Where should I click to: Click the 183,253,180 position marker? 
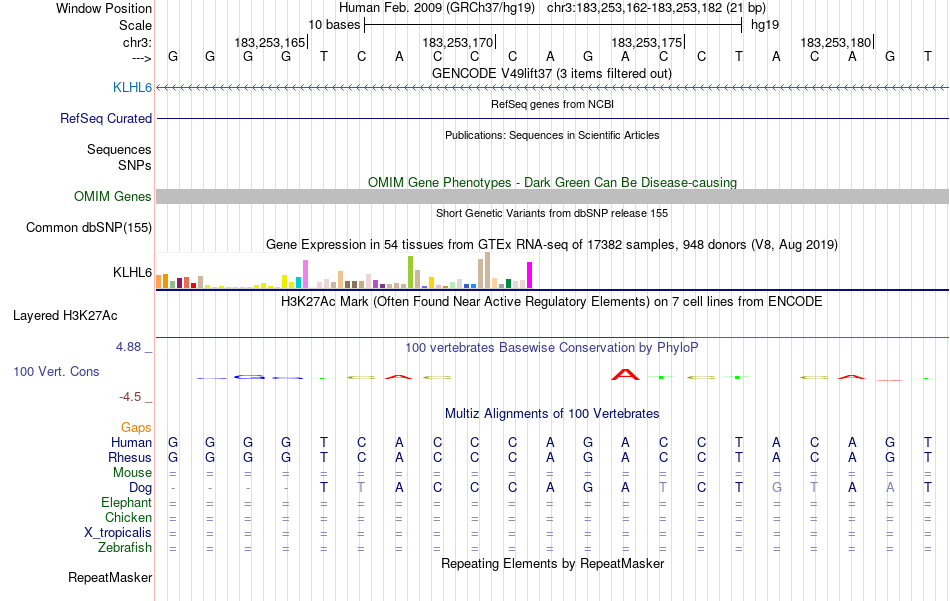tap(837, 42)
